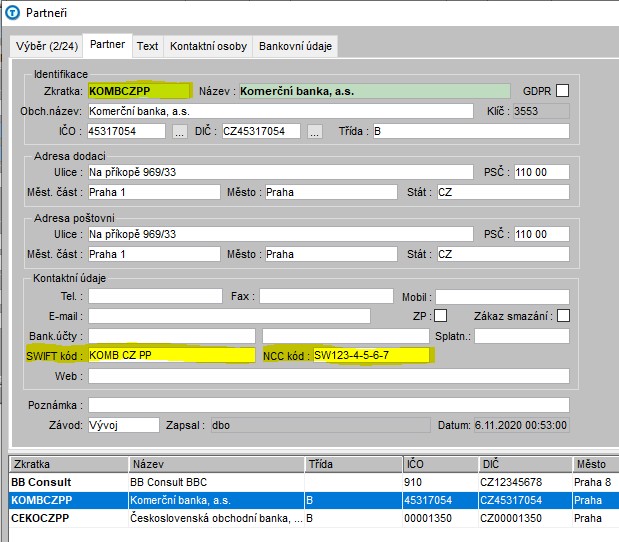Click the second Bank.účty field

click(x=345, y=336)
